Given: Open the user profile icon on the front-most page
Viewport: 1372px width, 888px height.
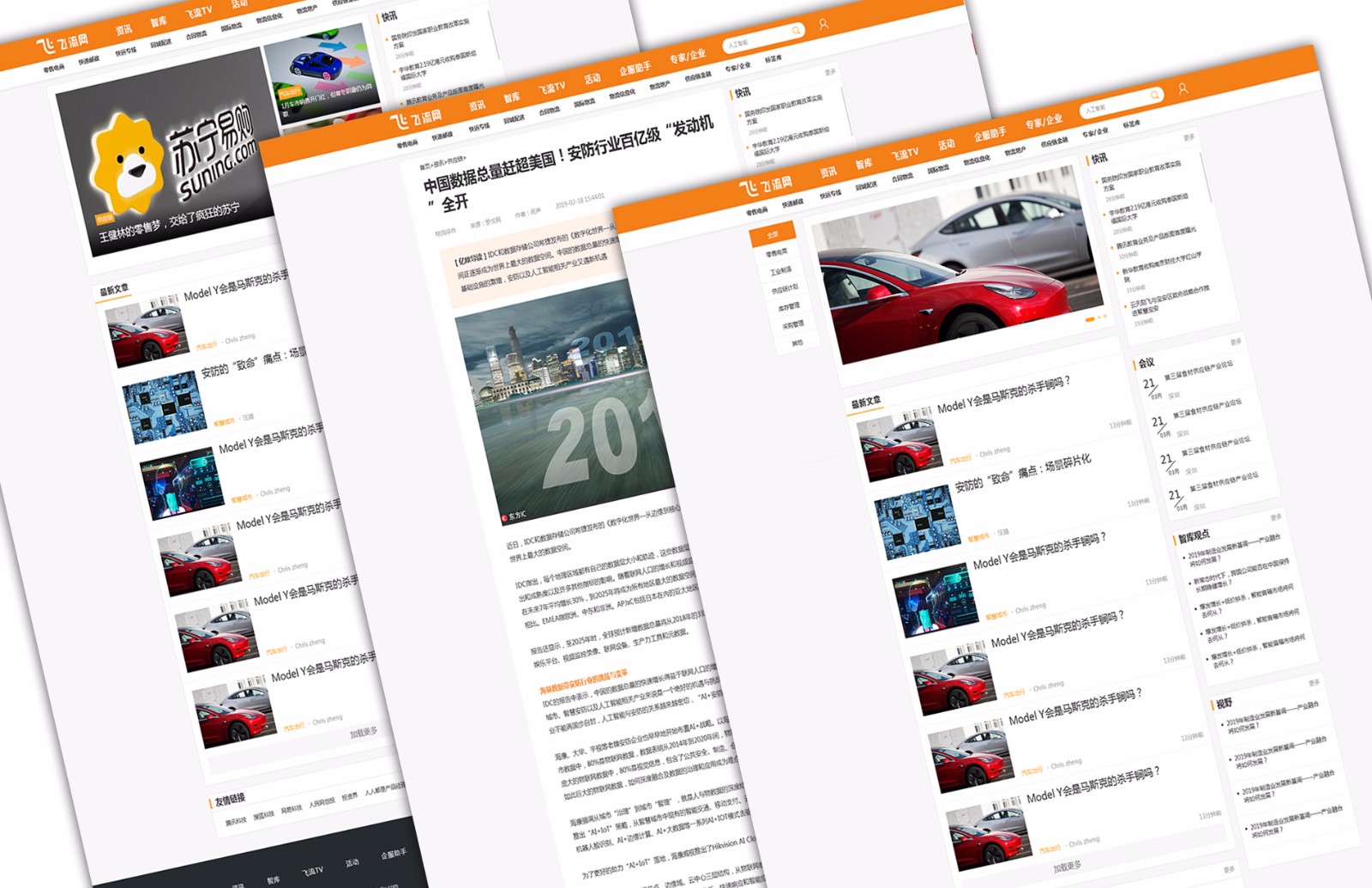Looking at the screenshot, I should click(1183, 88).
